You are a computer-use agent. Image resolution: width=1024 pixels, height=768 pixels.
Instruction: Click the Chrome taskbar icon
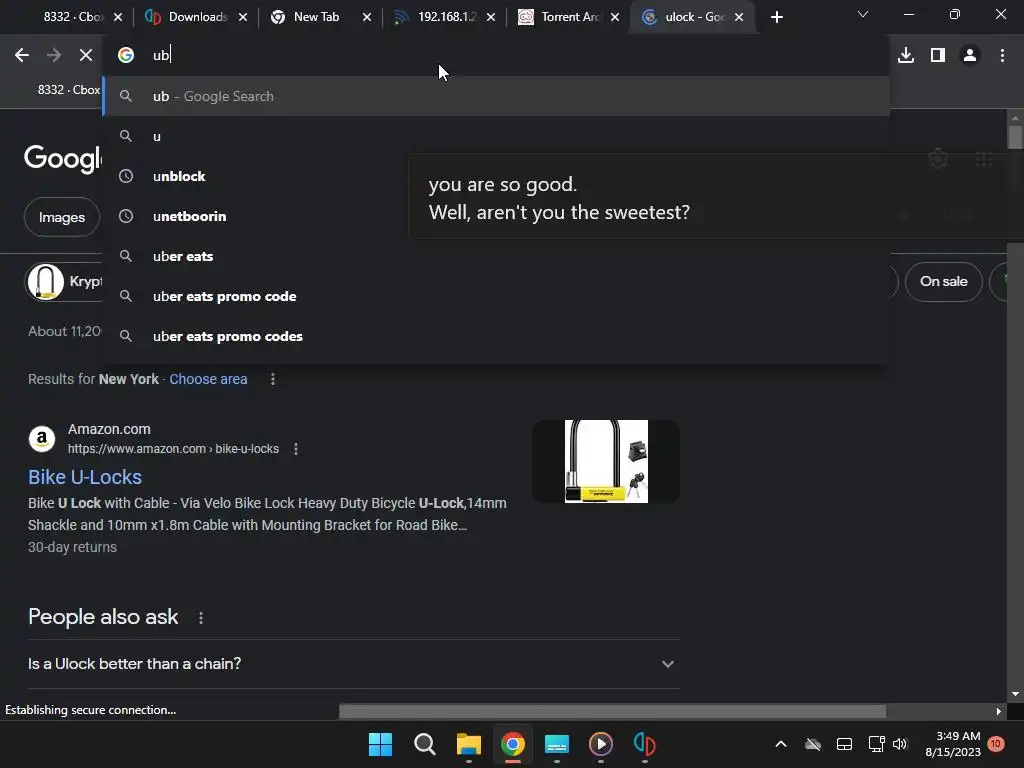(x=513, y=744)
